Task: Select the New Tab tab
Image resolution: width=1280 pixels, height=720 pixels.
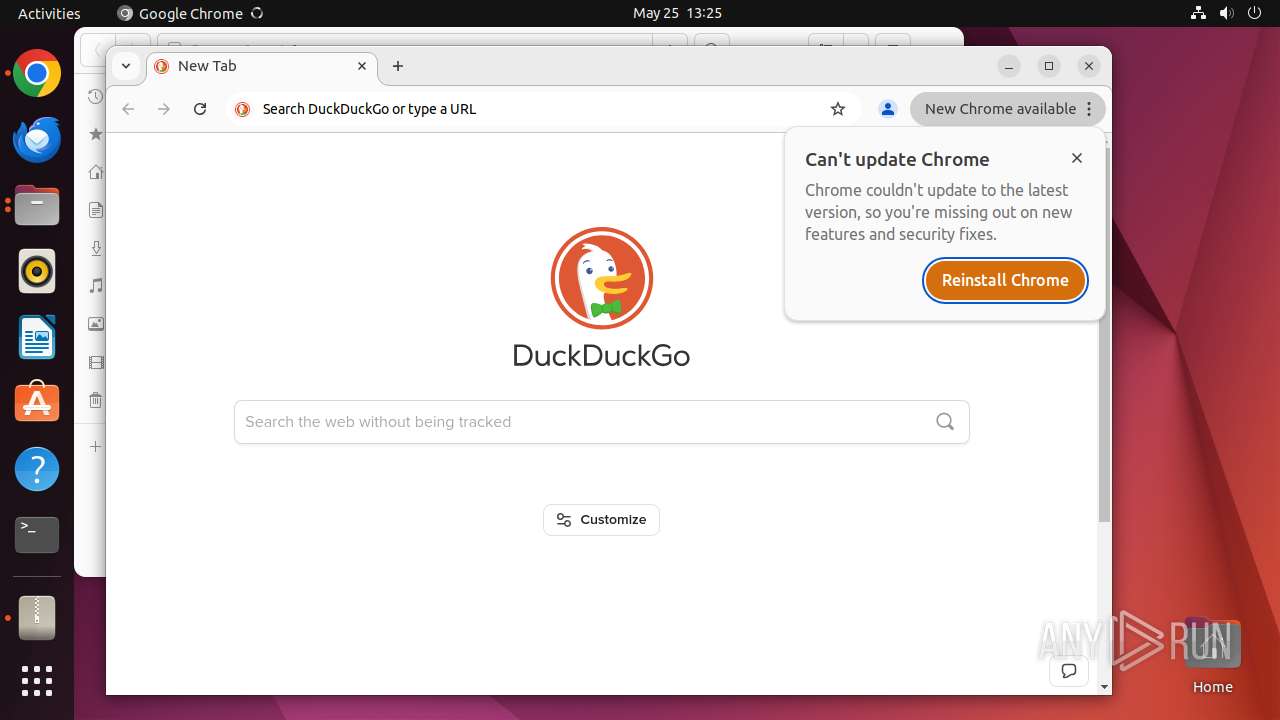Action: tap(262, 66)
